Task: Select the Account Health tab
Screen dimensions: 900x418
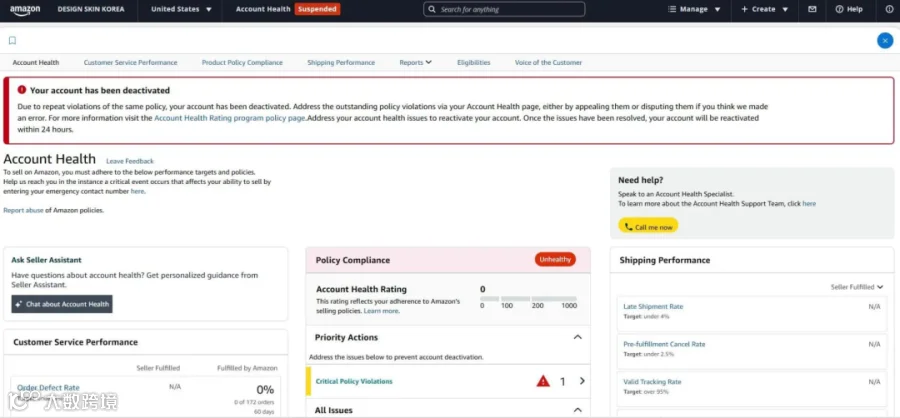Action: click(x=36, y=63)
